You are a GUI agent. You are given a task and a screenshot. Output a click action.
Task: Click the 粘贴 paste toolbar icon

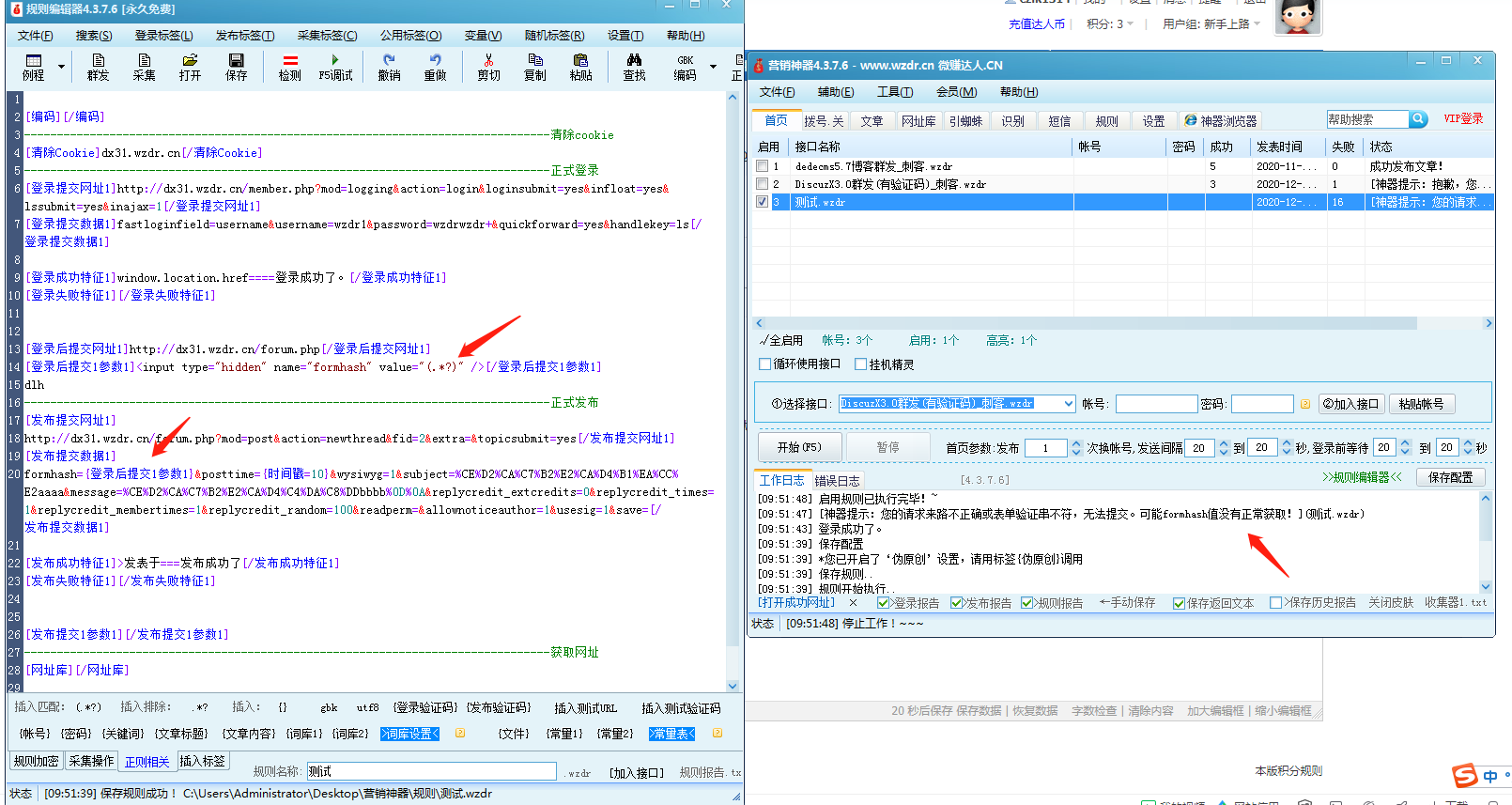click(x=580, y=67)
